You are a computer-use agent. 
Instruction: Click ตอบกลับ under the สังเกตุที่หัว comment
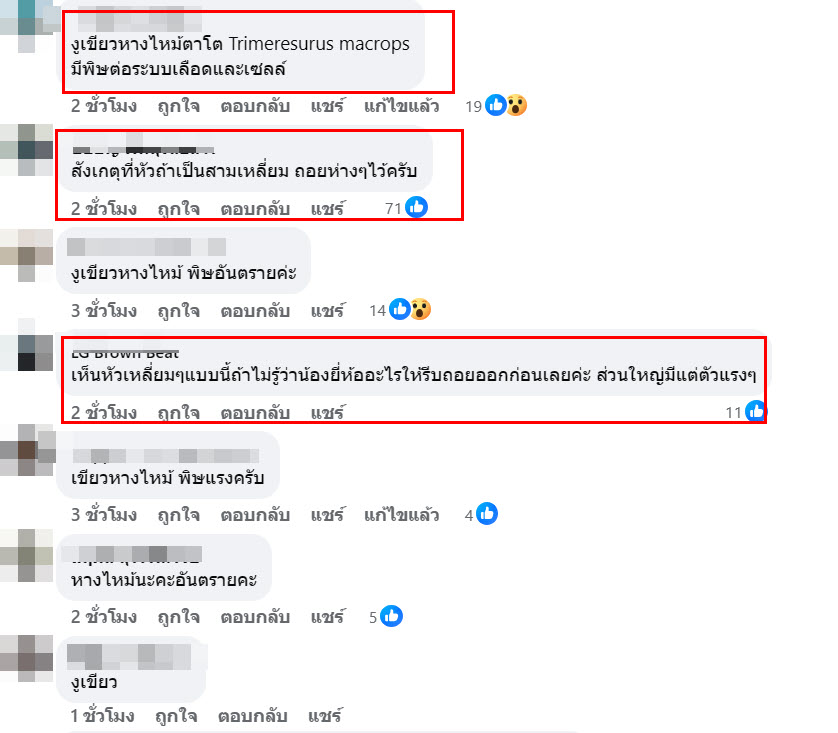tap(255, 208)
